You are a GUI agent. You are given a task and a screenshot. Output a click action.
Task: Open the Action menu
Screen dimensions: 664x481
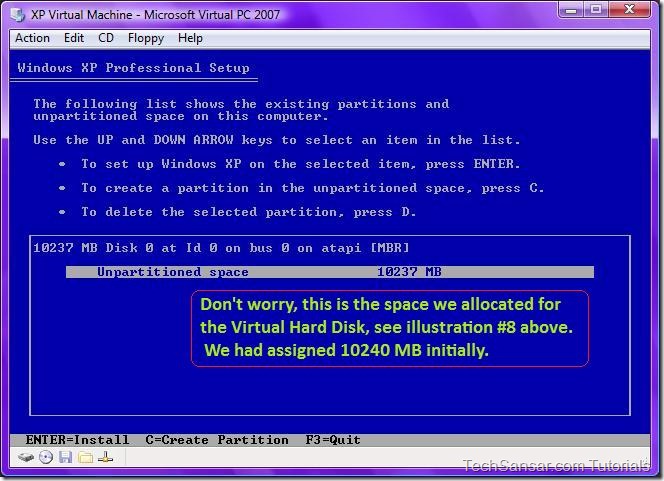click(x=32, y=38)
